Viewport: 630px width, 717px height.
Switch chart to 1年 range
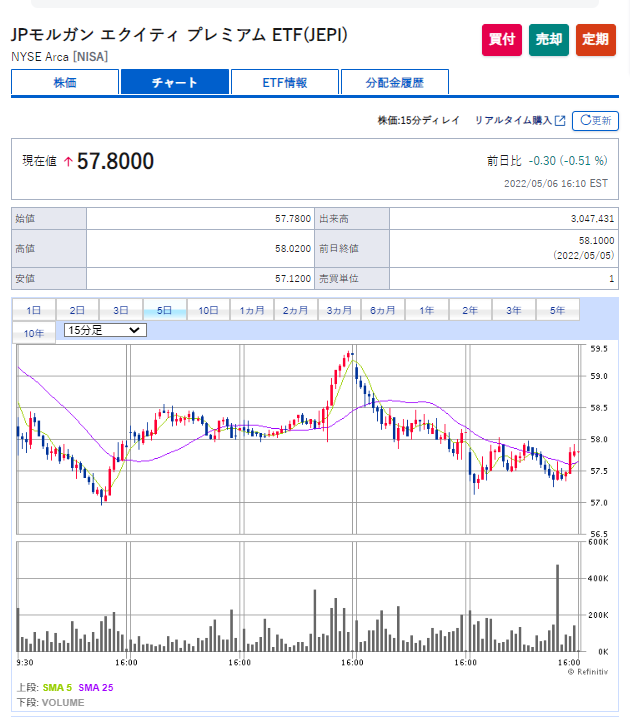click(x=427, y=310)
